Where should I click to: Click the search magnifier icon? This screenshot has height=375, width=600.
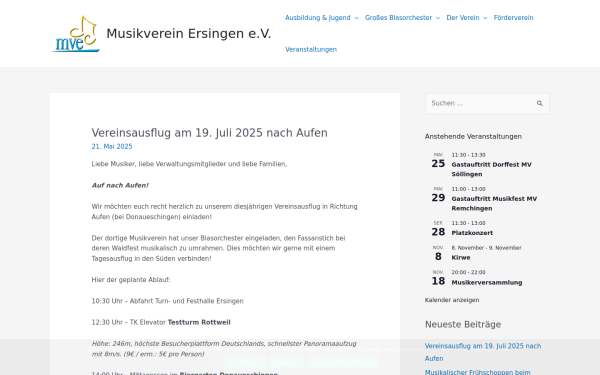point(540,103)
